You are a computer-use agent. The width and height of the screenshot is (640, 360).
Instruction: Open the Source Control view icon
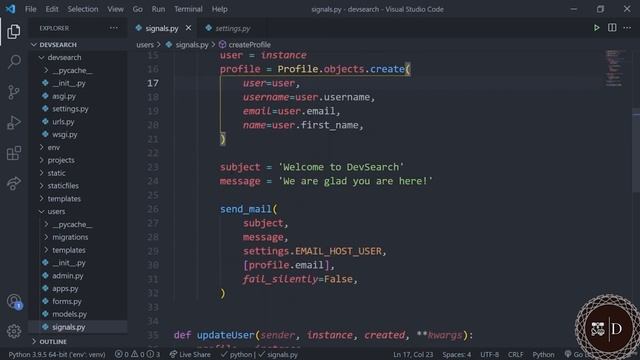tap(13, 92)
